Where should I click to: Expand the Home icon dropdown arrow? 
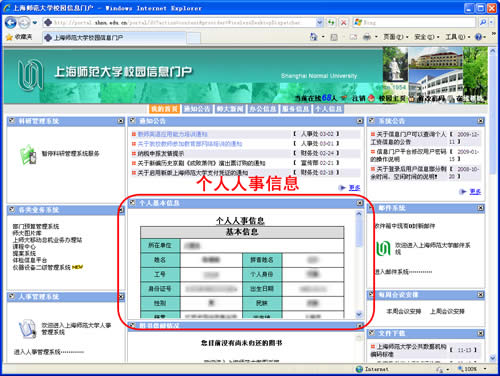pyautogui.click(x=323, y=37)
